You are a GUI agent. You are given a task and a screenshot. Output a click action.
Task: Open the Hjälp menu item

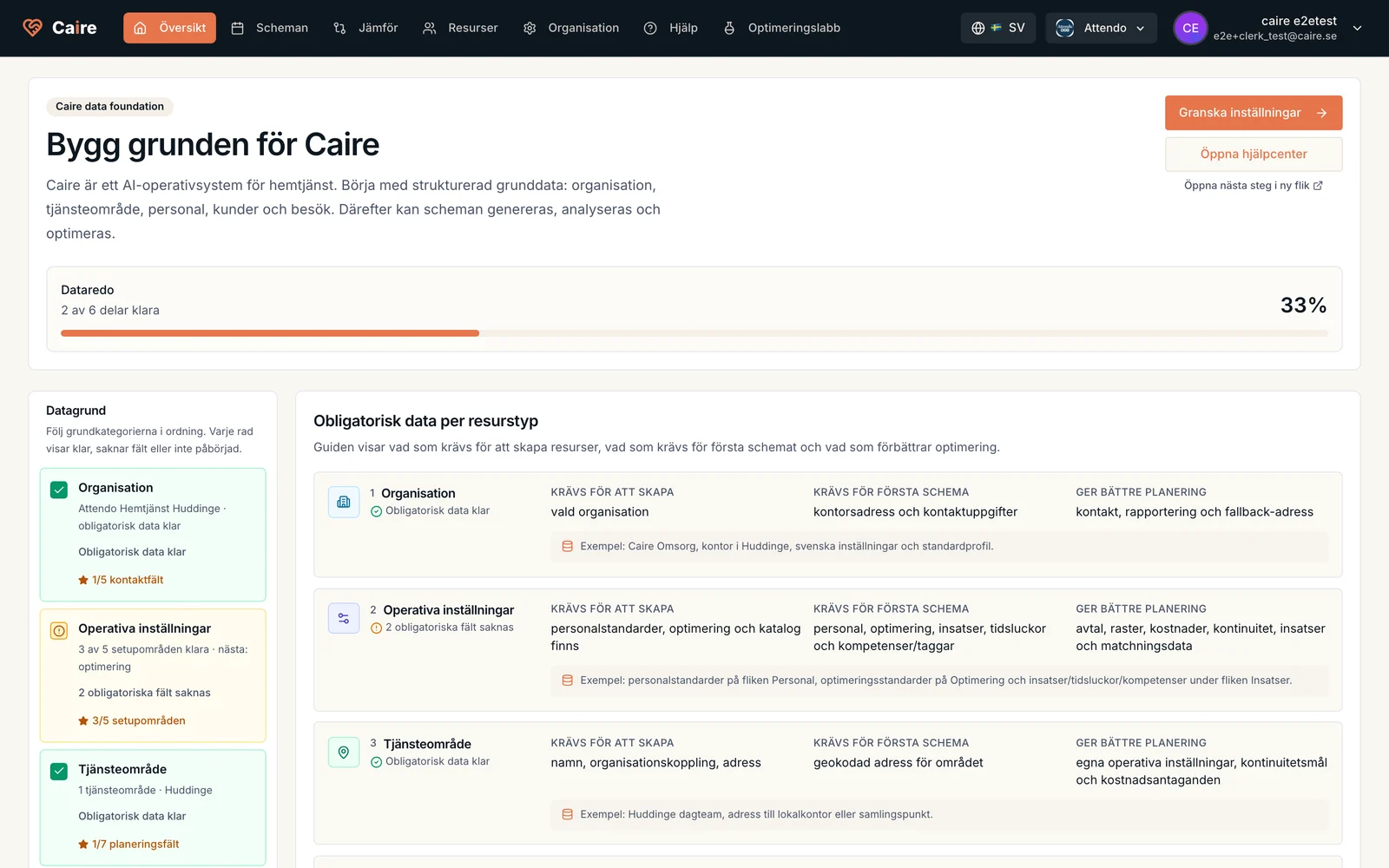[x=670, y=28]
